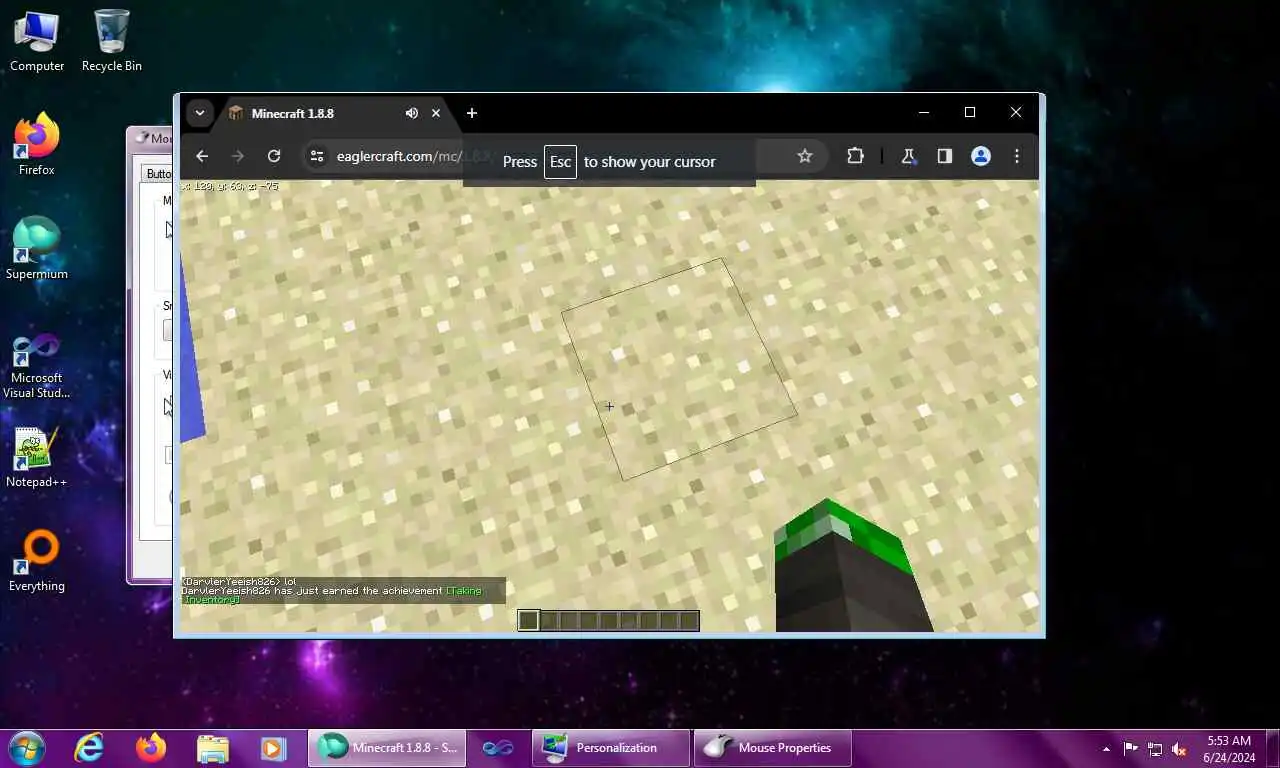1280x768 pixels.
Task: Switch to Personalization taskbar window
Action: (x=610, y=748)
